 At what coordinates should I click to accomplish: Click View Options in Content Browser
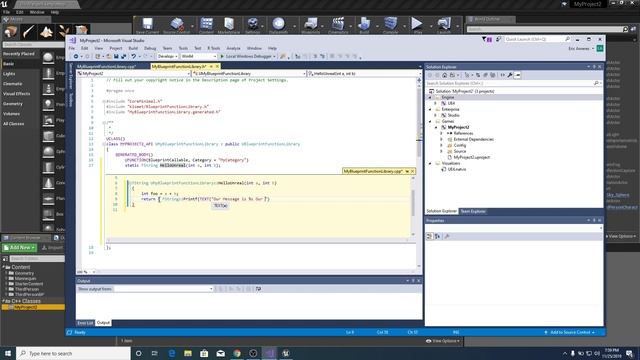click(x=443, y=341)
